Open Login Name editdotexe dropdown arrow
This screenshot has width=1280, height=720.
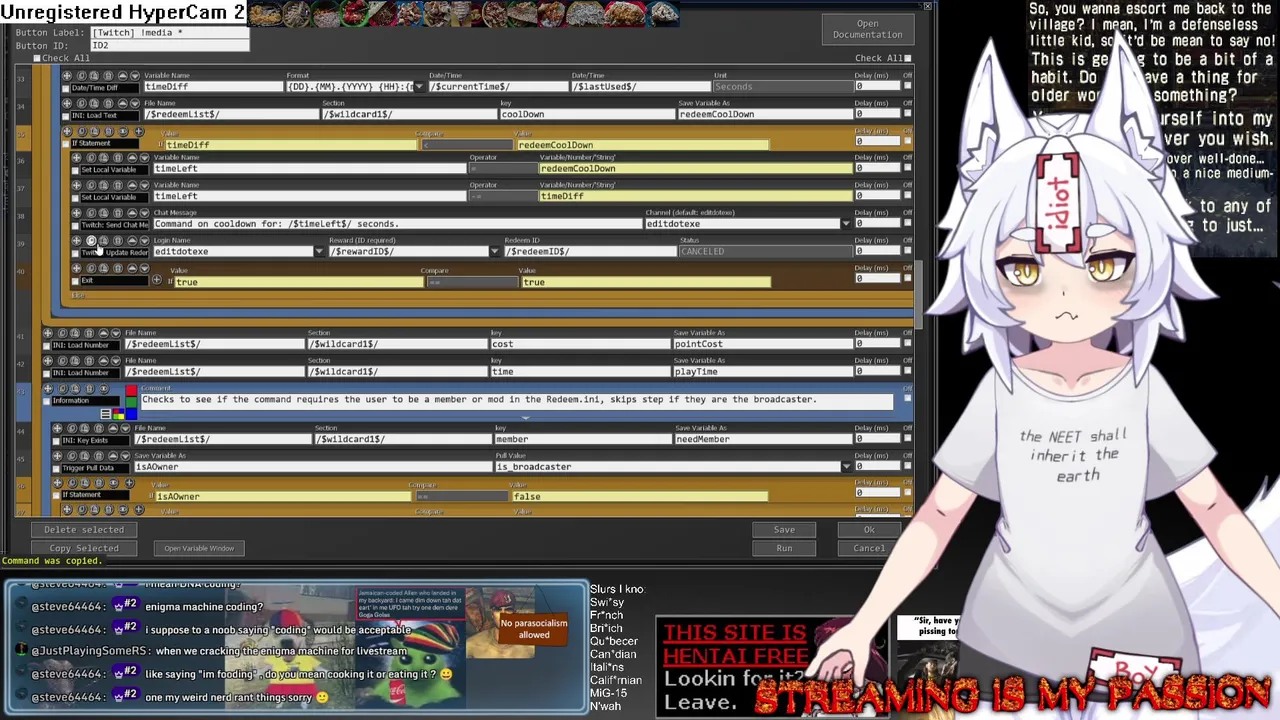[x=319, y=252]
